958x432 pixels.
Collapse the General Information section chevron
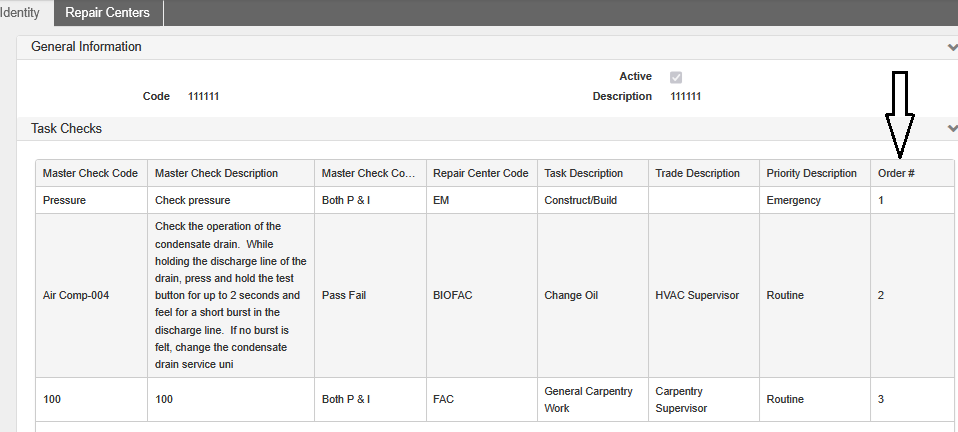pyautogui.click(x=951, y=47)
